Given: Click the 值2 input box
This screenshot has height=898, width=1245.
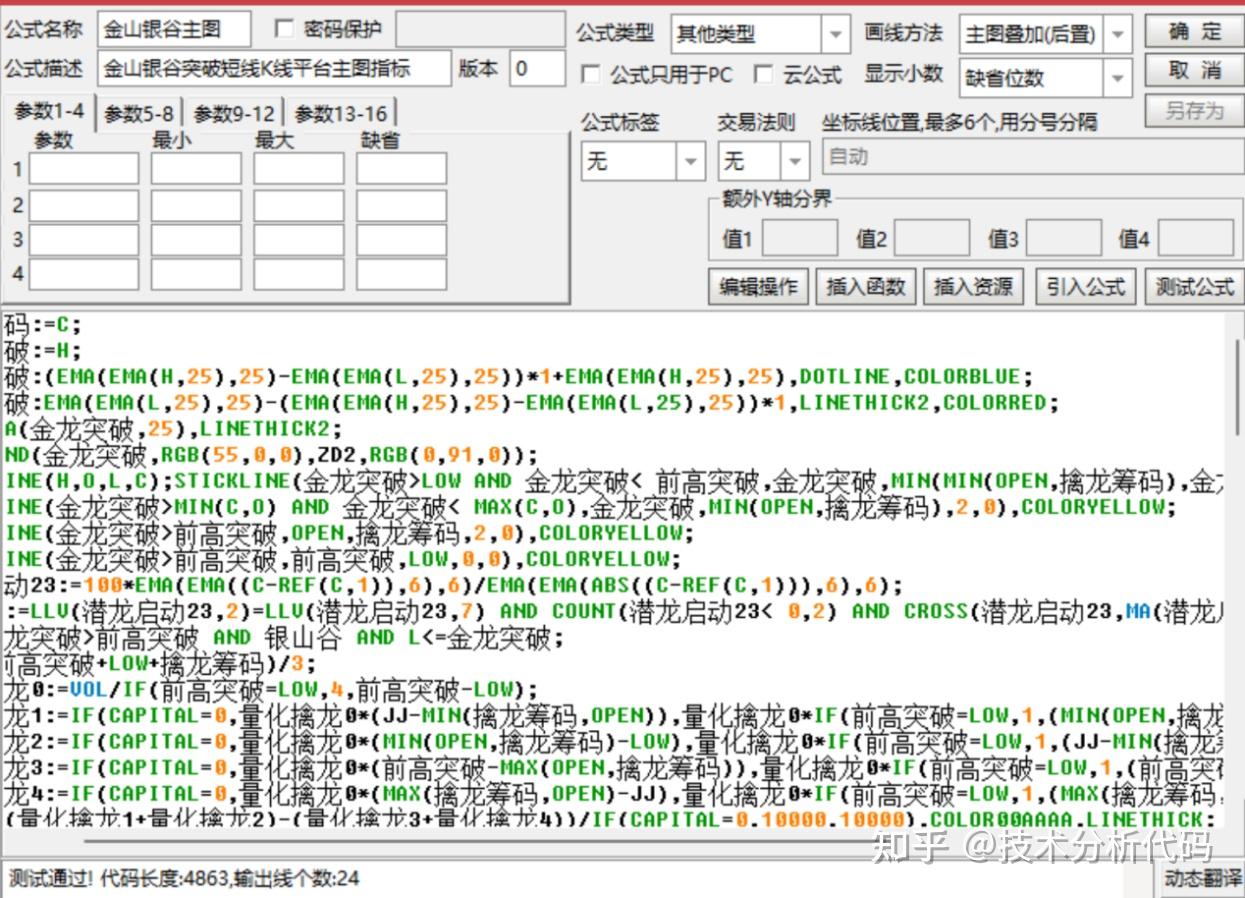Looking at the screenshot, I should click(932, 238).
